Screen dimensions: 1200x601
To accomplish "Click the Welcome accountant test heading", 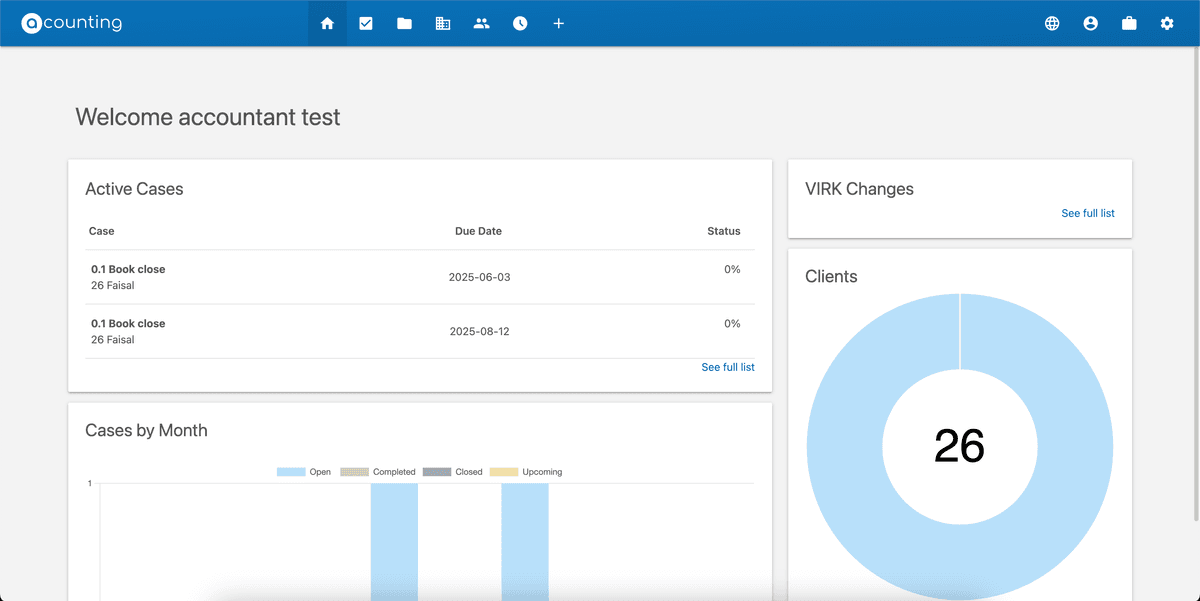I will click(x=208, y=117).
